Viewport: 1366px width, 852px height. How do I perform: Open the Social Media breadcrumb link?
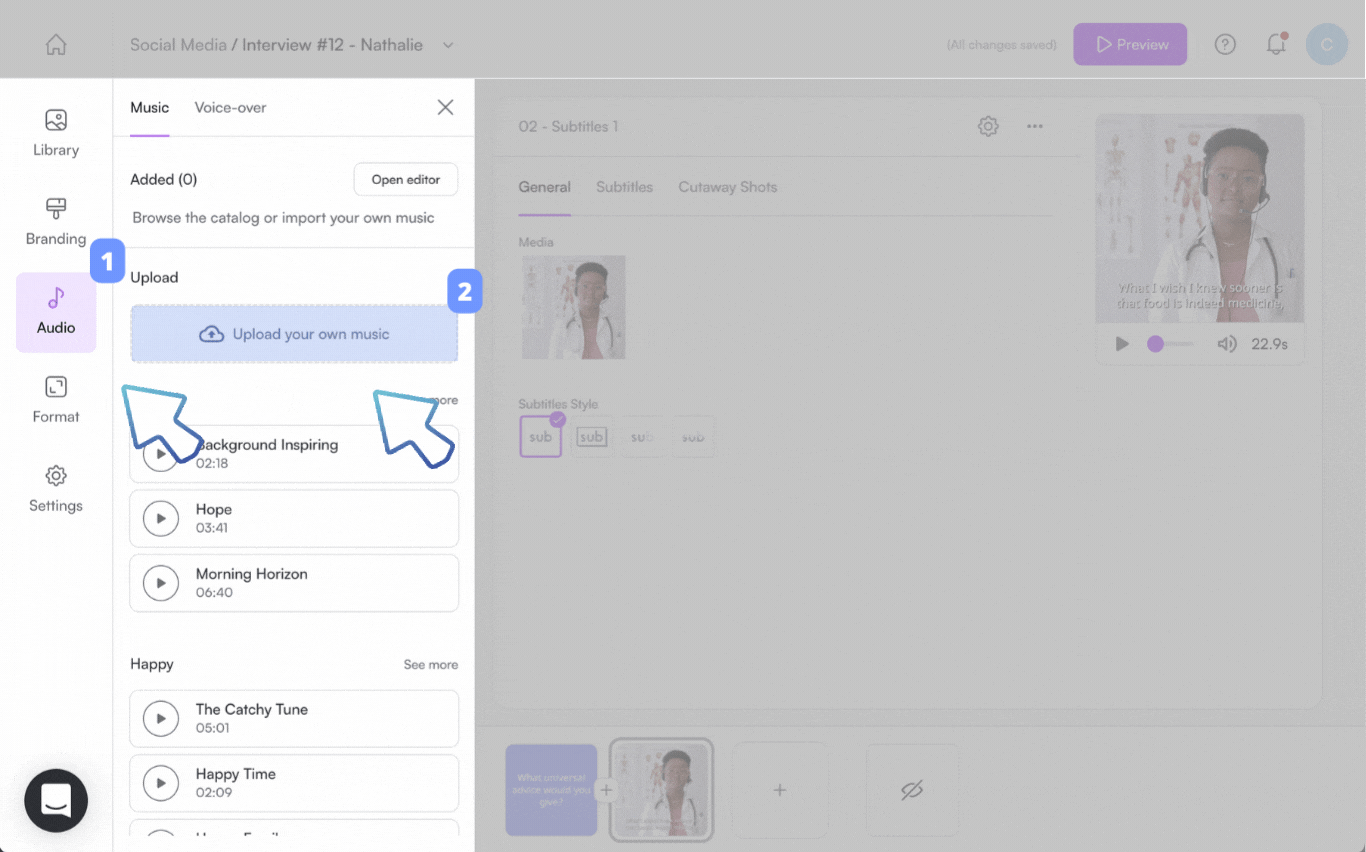click(177, 45)
